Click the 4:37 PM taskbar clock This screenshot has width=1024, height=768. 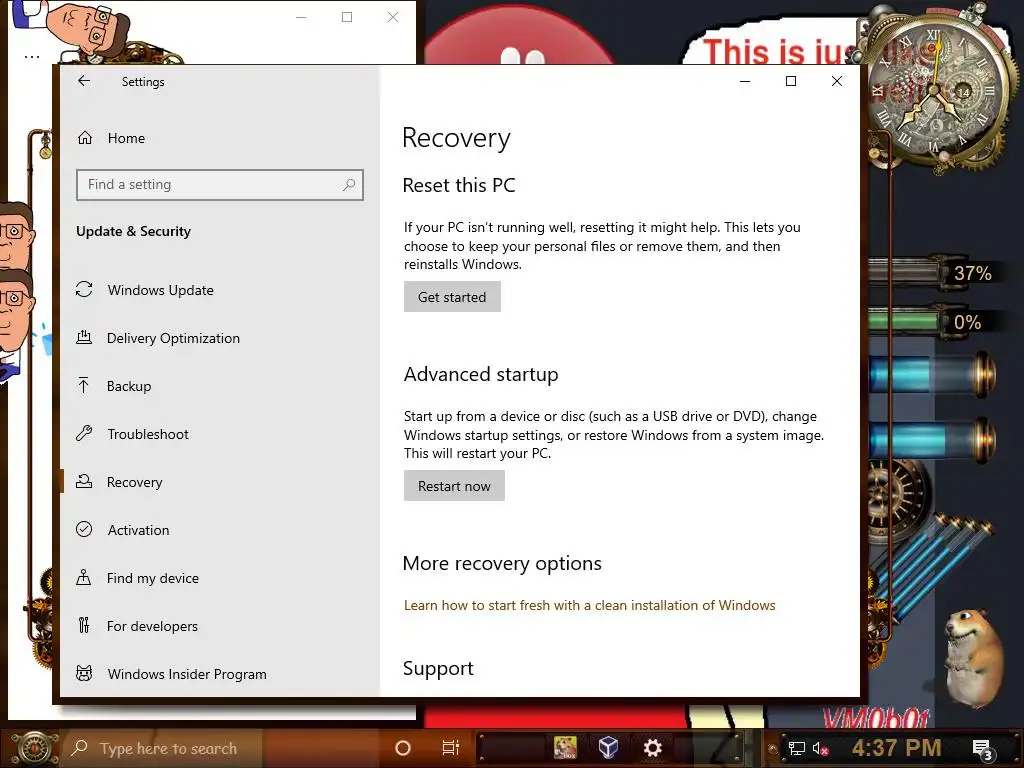point(897,748)
